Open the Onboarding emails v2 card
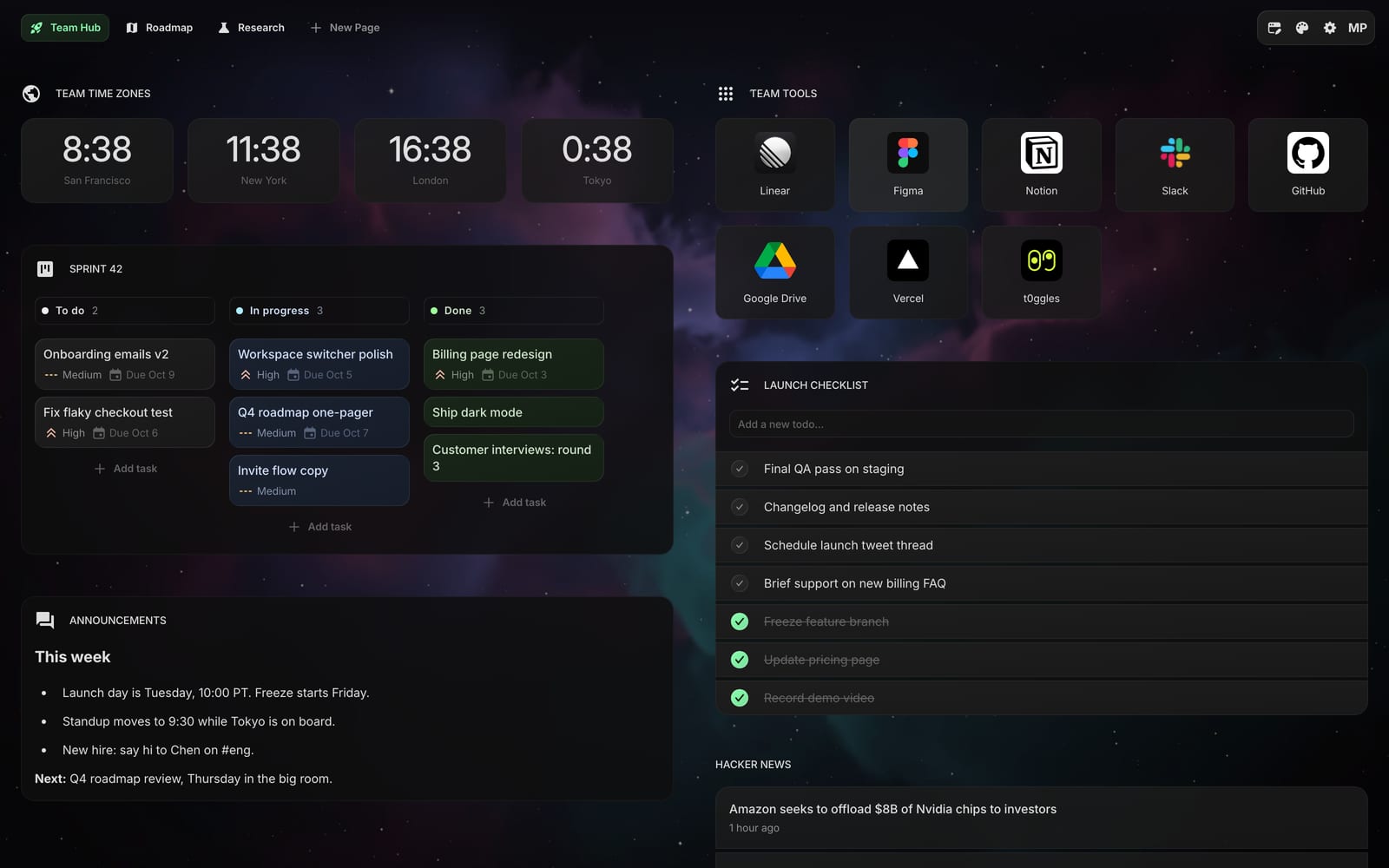The height and width of the screenshot is (868, 1389). pyautogui.click(x=125, y=364)
